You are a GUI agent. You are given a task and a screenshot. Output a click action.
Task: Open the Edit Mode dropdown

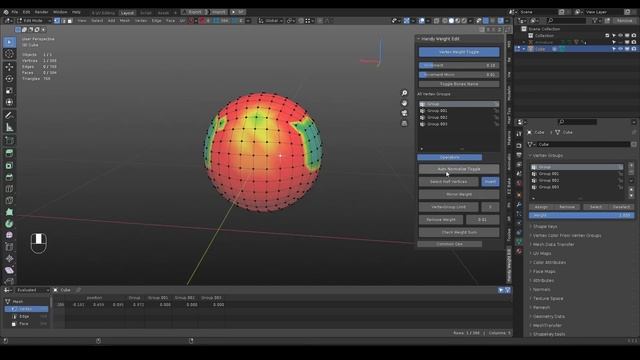[34, 20]
